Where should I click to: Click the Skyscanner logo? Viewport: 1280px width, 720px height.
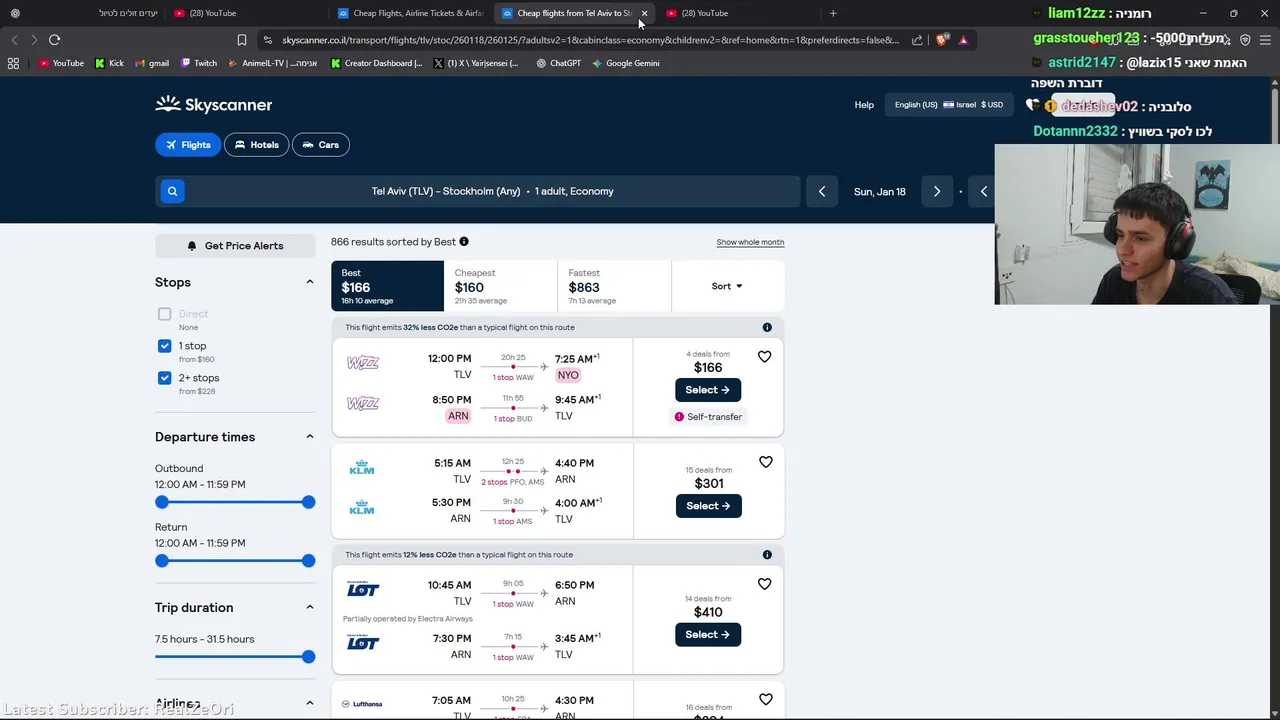tap(213, 104)
